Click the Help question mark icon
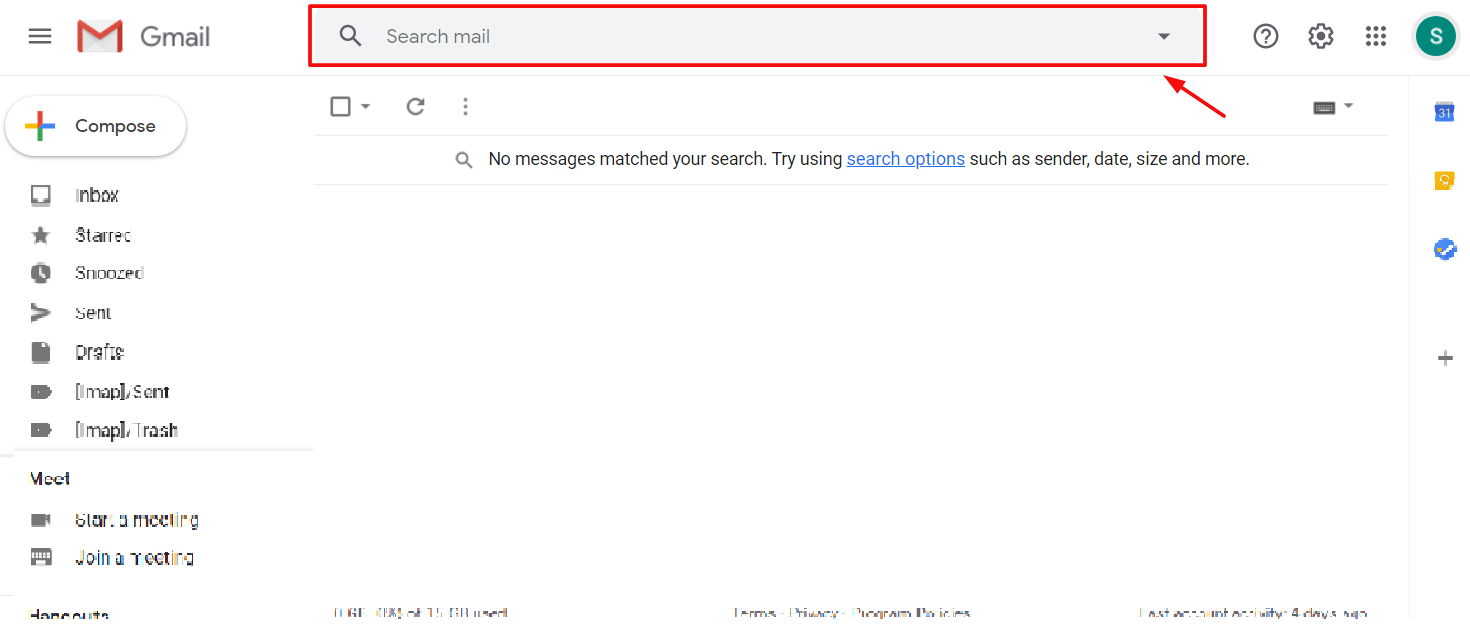The height and width of the screenshot is (629, 1470). coord(1265,36)
